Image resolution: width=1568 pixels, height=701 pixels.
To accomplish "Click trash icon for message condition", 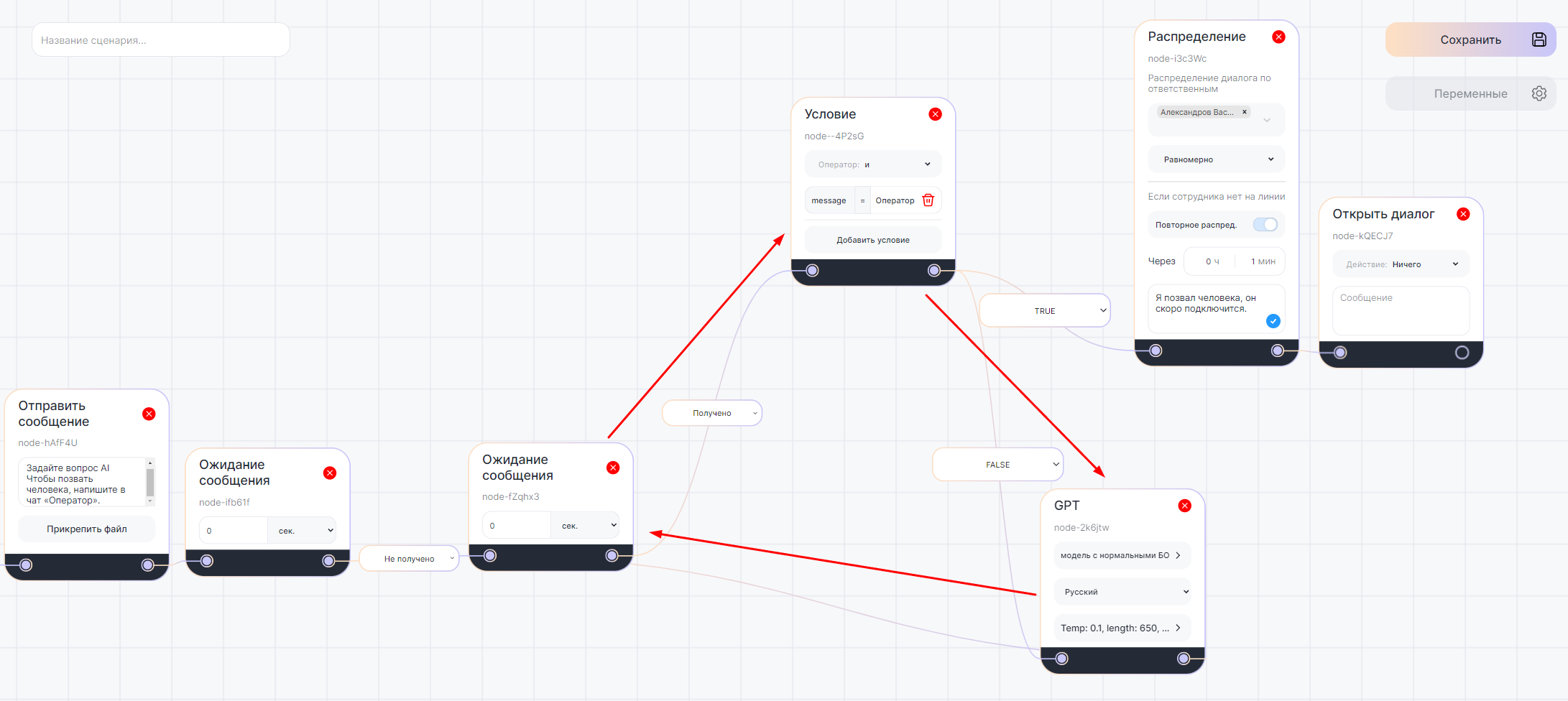I will [928, 200].
